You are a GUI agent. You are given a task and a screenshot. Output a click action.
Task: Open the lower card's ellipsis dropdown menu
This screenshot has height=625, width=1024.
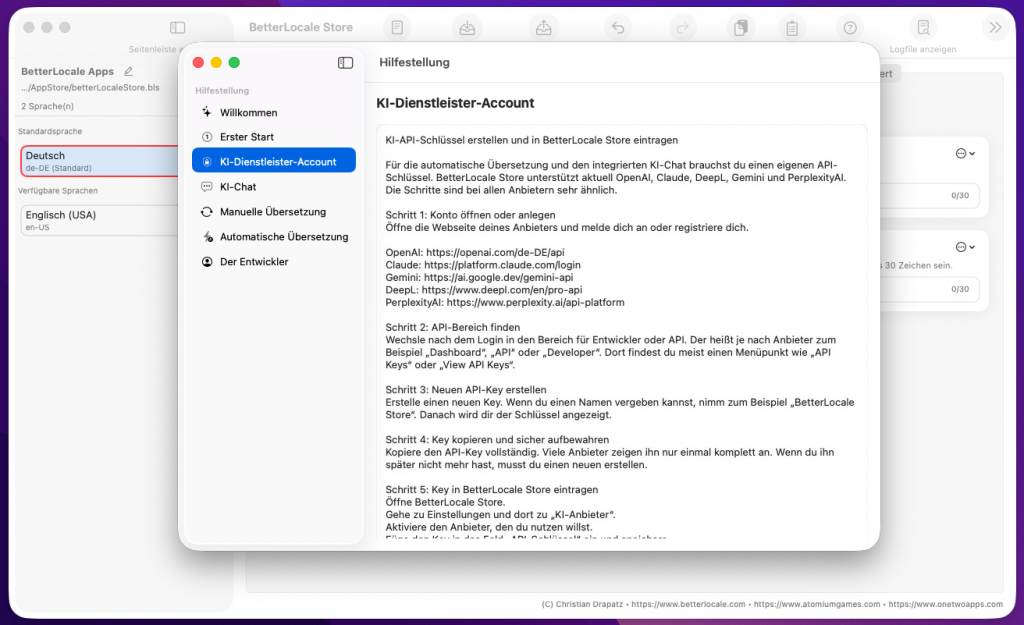[965, 247]
